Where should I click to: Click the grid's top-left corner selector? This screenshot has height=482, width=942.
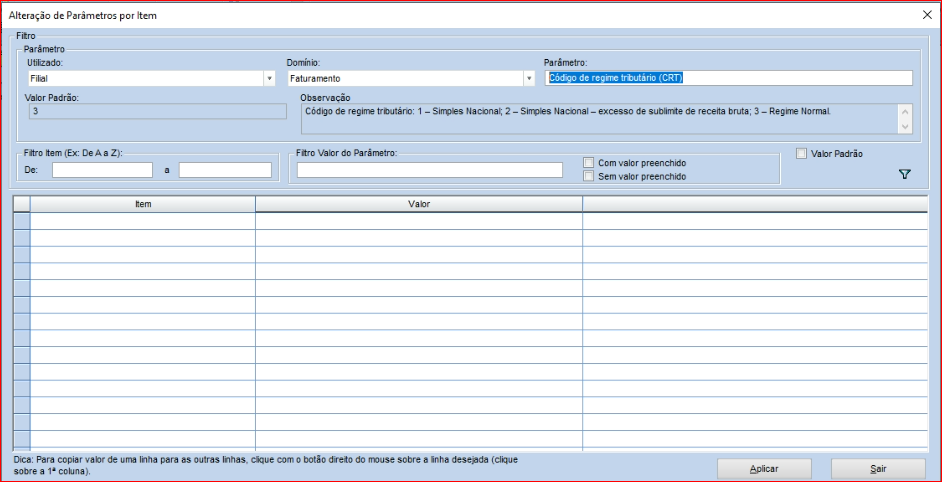point(22,204)
